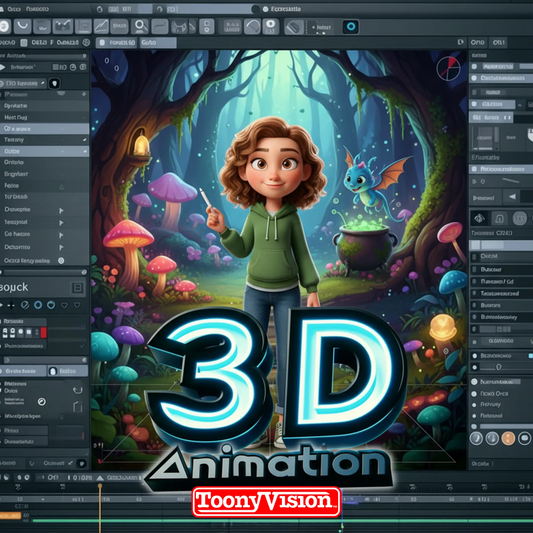Click the top bar progress slider knob
533x533 pixels.
(255, 9)
